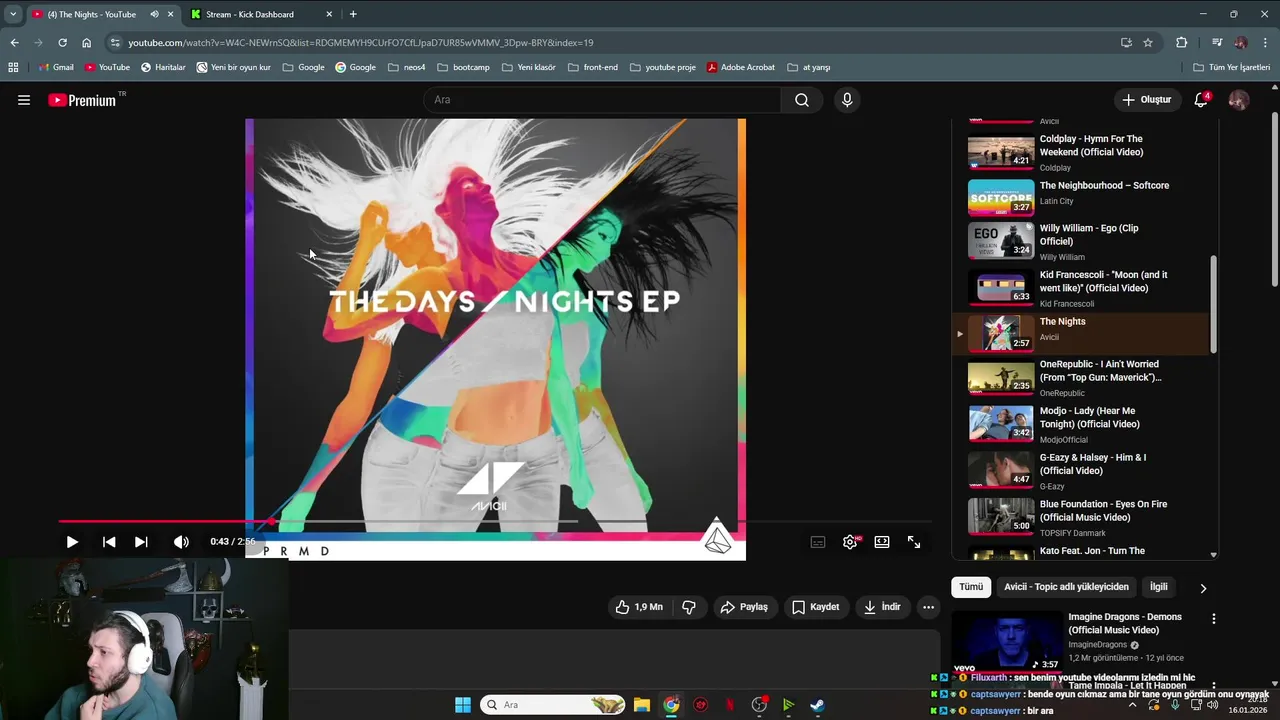Toggle subtitles in the player
The height and width of the screenshot is (720, 1280).
click(818, 542)
